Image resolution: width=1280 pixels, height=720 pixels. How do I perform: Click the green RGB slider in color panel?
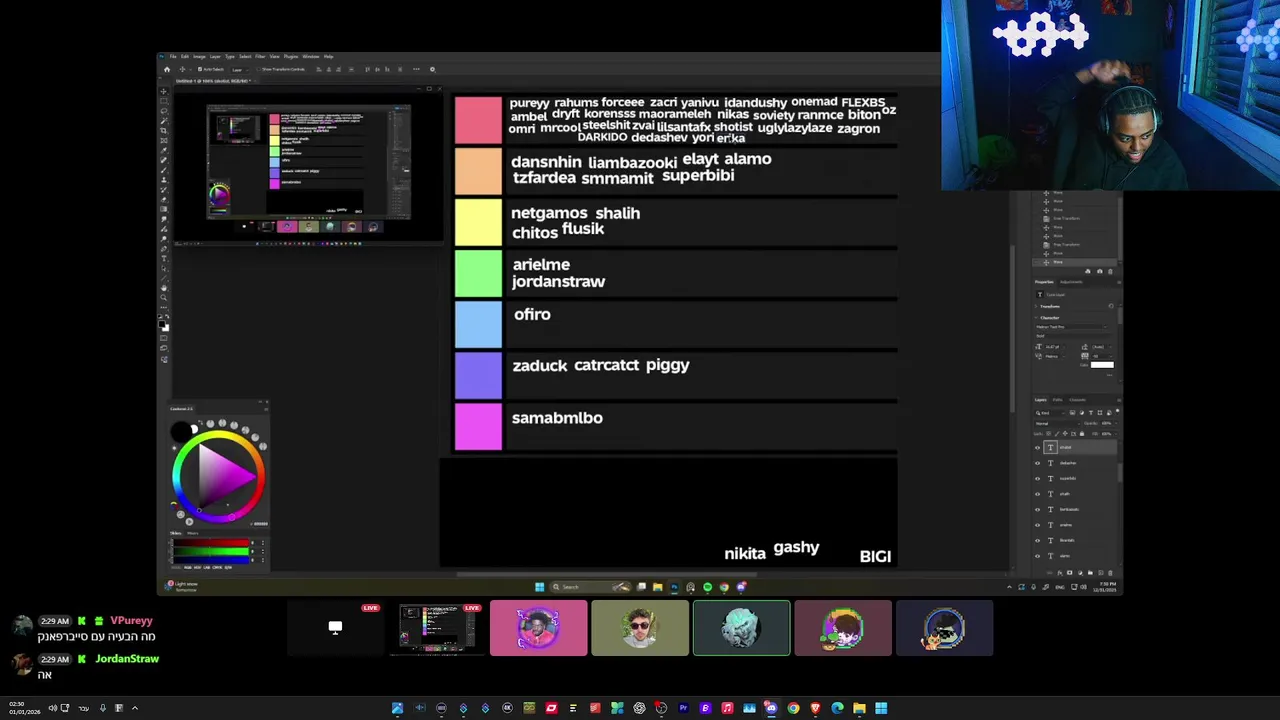click(210, 549)
